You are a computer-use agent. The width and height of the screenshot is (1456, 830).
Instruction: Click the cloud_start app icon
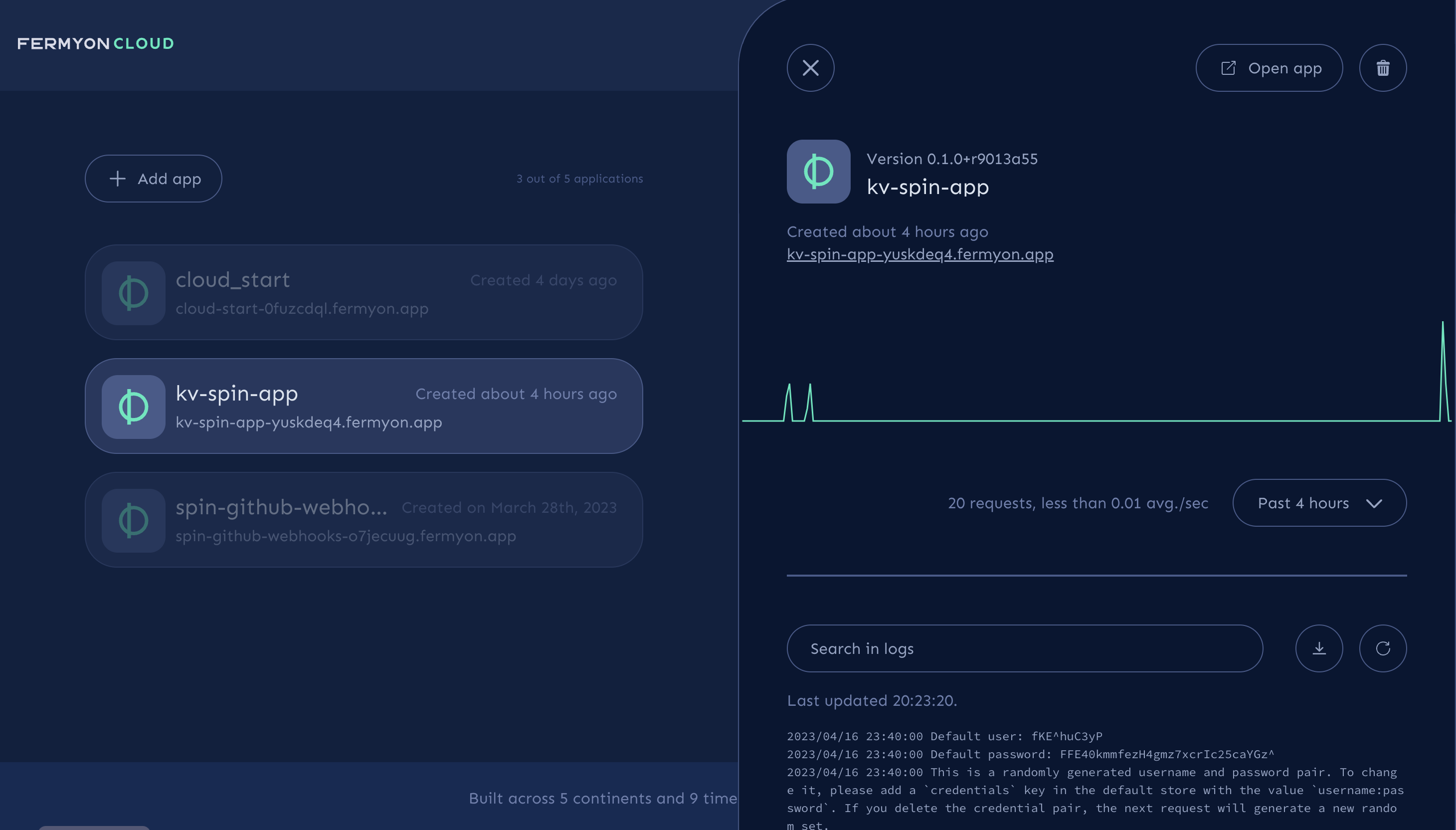coord(133,293)
